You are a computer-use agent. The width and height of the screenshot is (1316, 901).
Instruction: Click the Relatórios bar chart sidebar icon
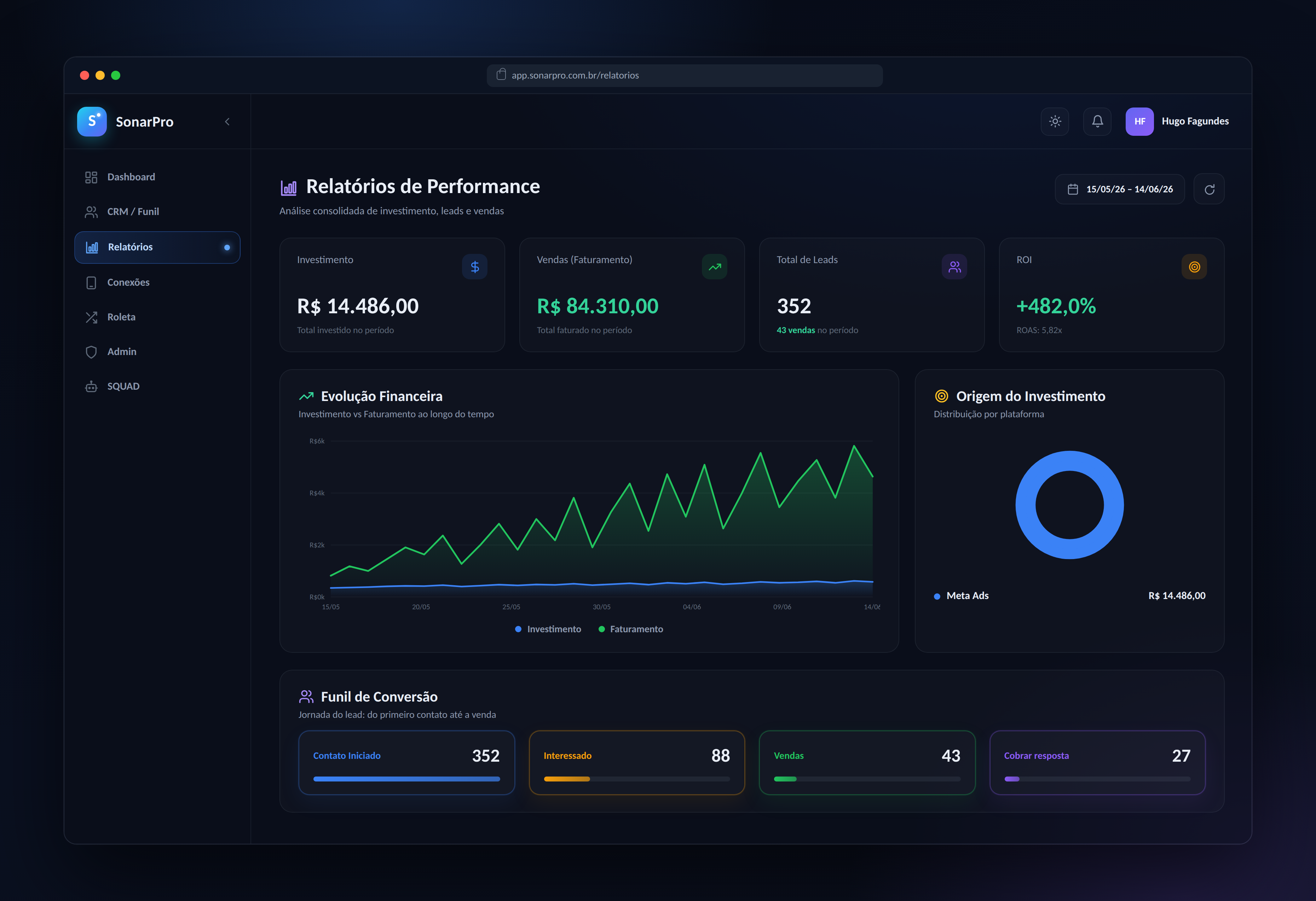(92, 247)
